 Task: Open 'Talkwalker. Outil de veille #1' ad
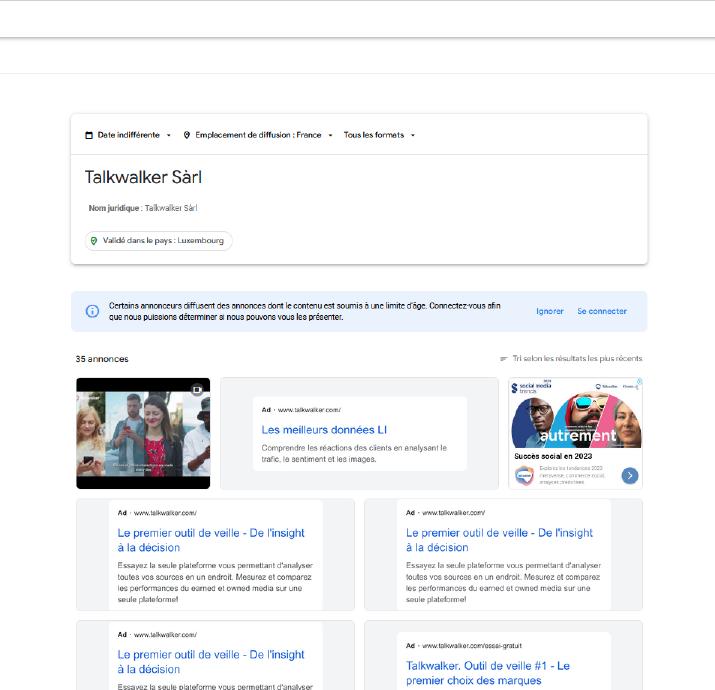click(488, 673)
